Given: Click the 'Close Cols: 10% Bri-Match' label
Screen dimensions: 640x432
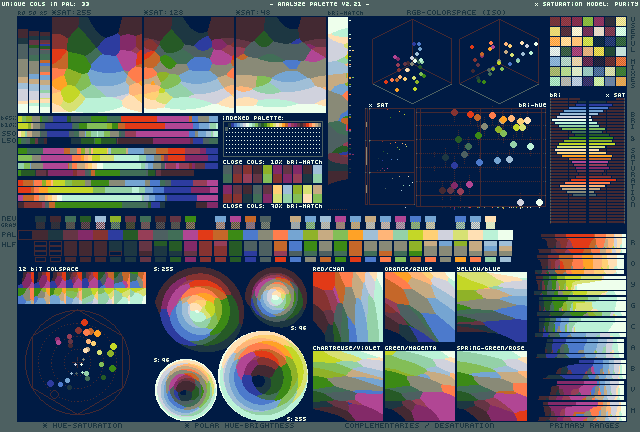Looking at the screenshot, I should coord(272,162).
